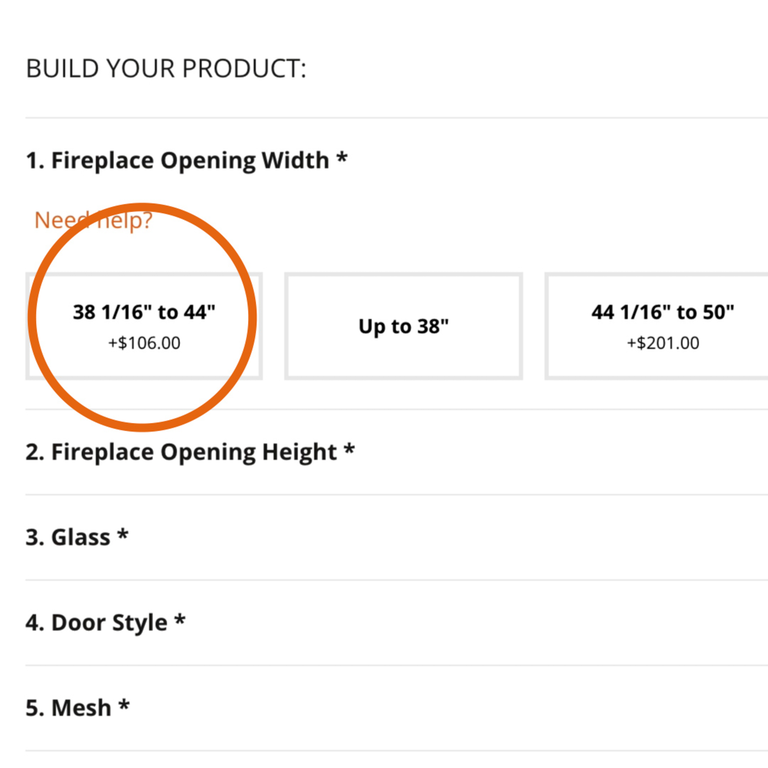Click the asterisk after Fireplace Opening Width
The height and width of the screenshot is (768, 768).
pos(342,158)
